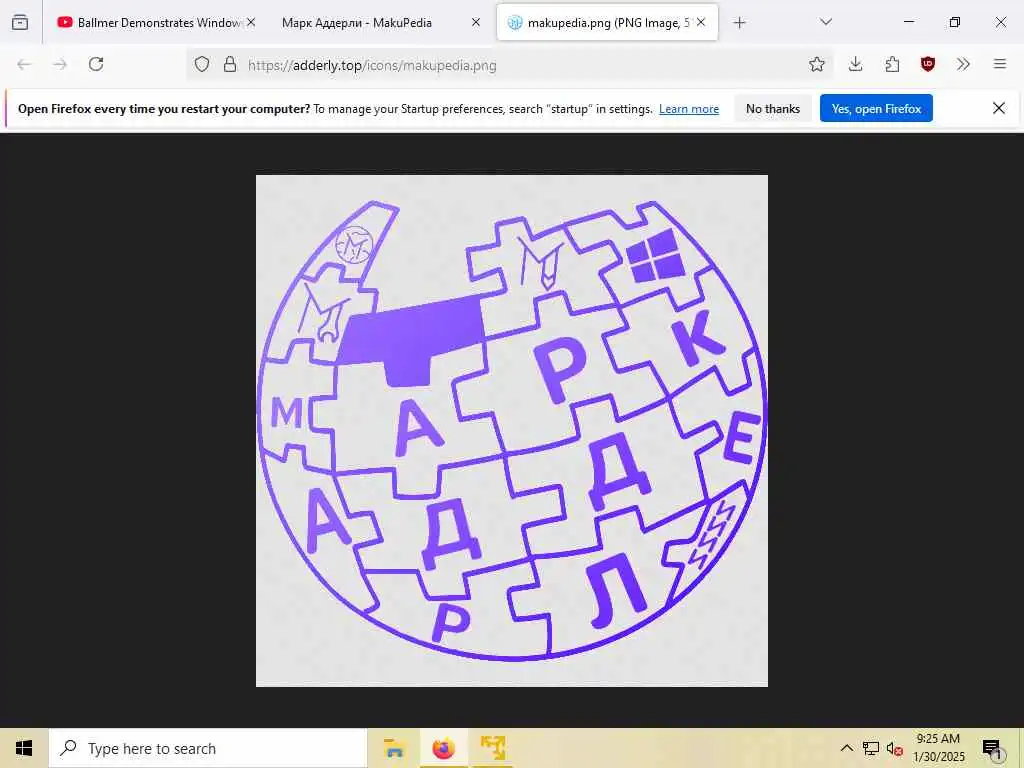
Task: Open File Explorer from taskbar
Action: coord(394,748)
